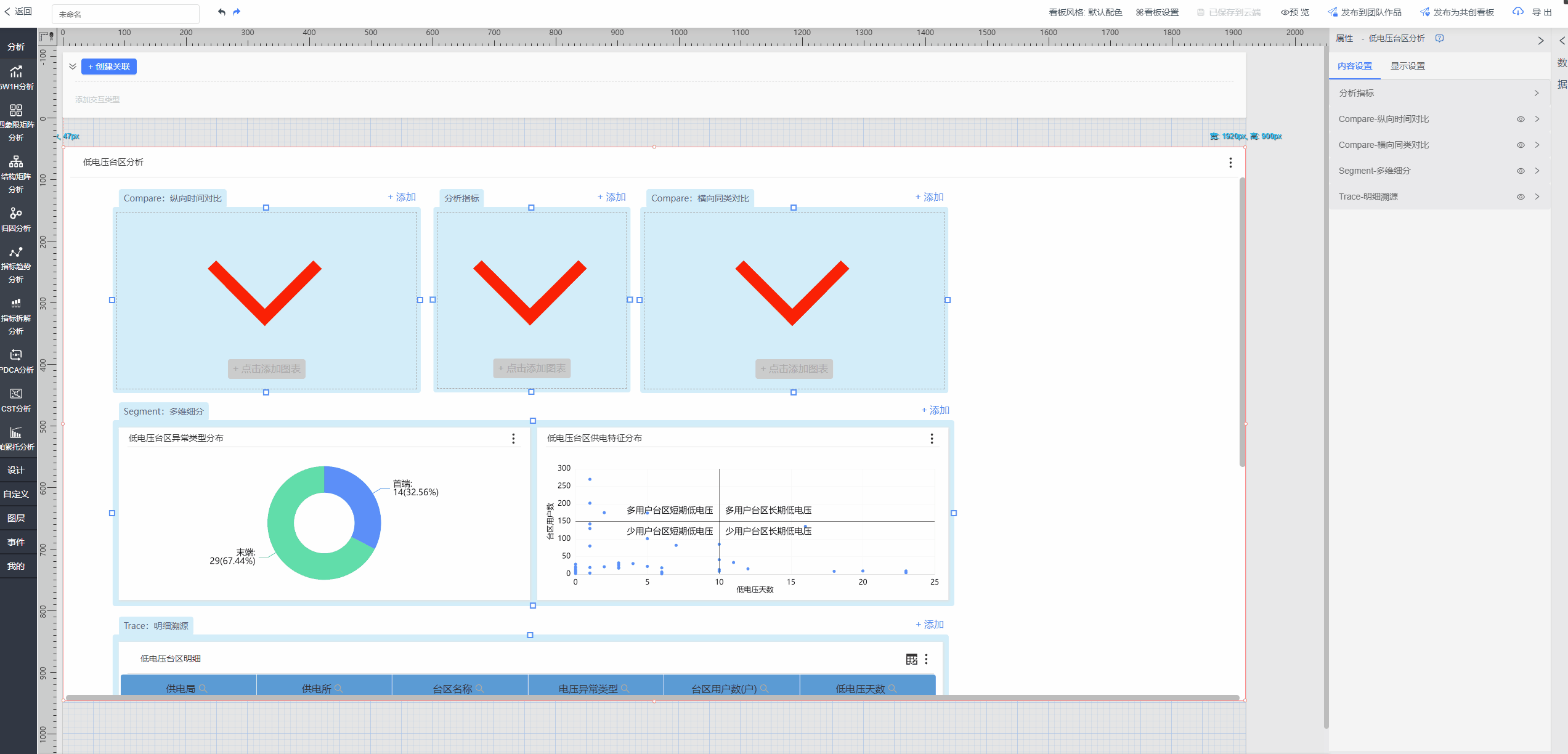
Task: Expand Compare-横向同类对比 row arrow
Action: [x=1537, y=145]
